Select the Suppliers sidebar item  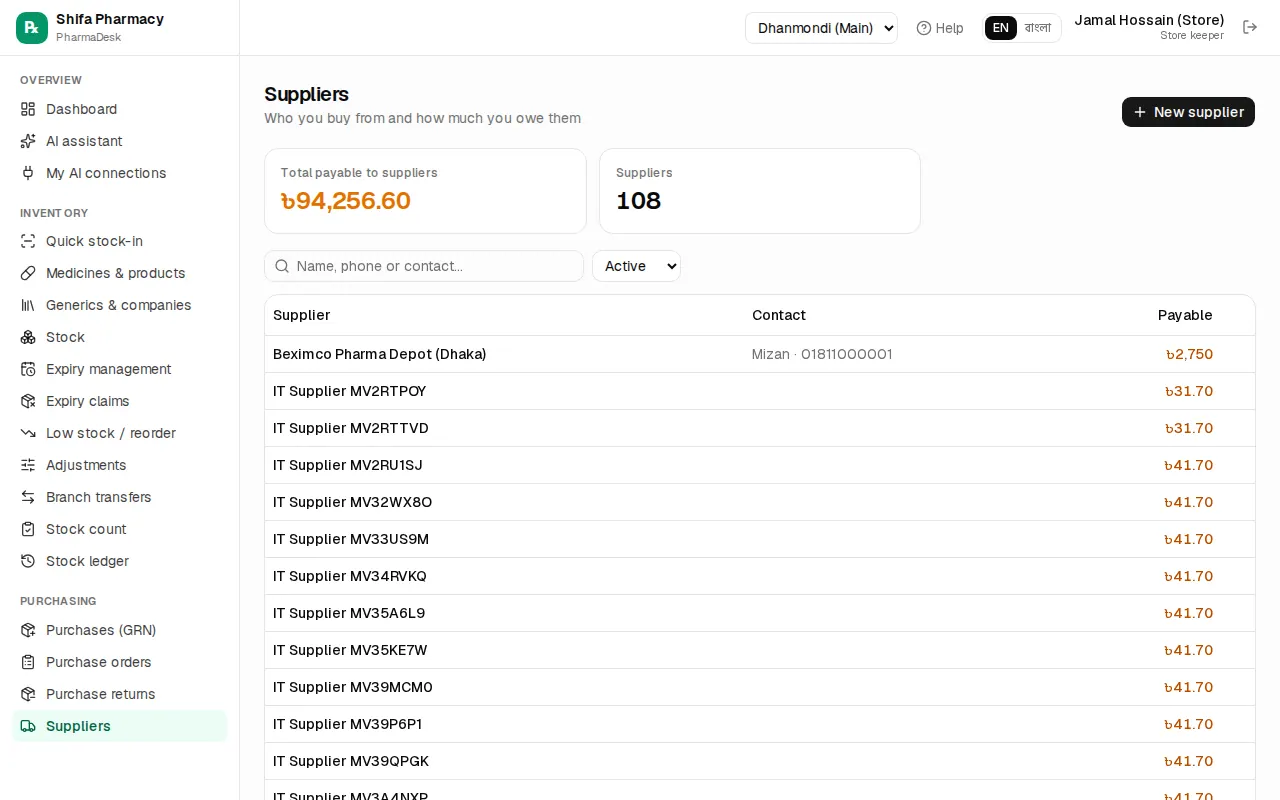click(120, 726)
